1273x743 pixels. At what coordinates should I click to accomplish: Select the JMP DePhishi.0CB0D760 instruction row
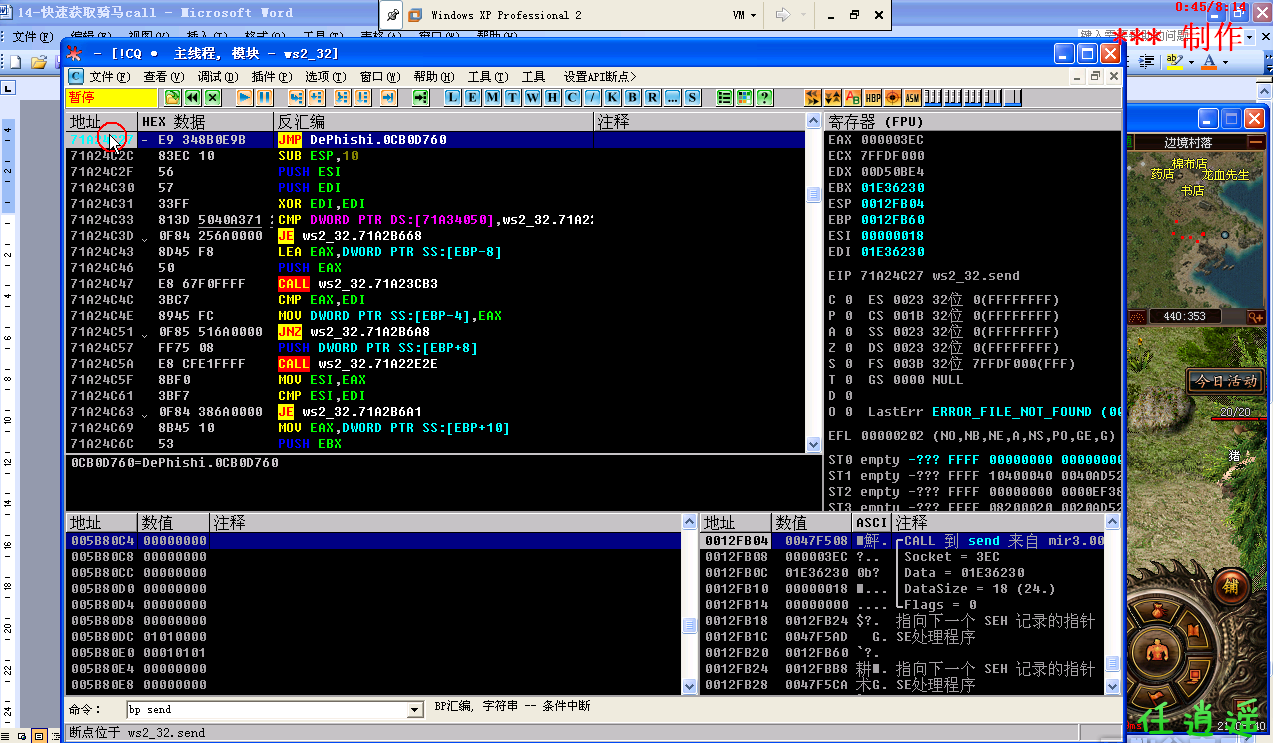point(436,140)
